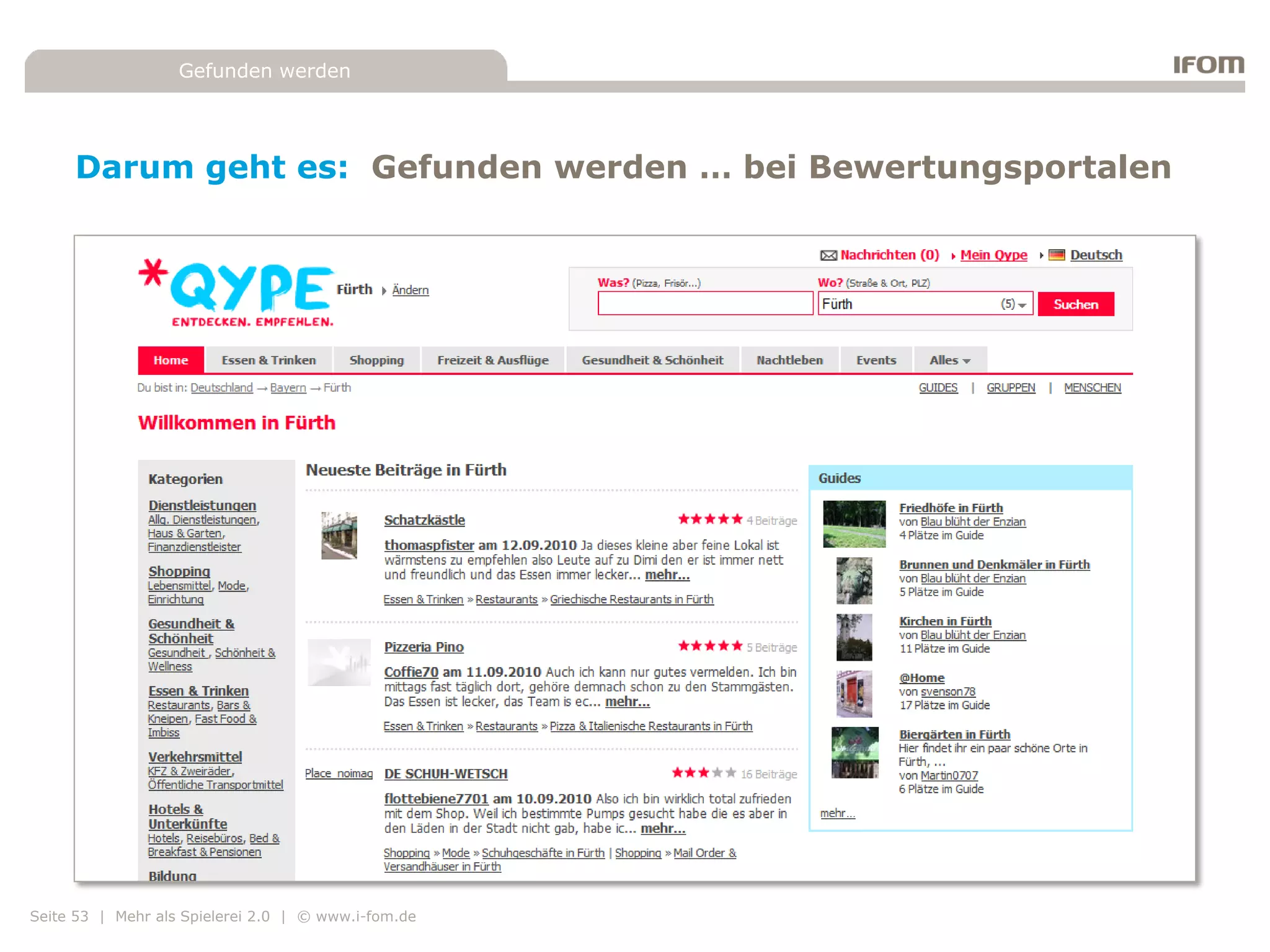Image resolution: width=1270 pixels, height=952 pixels.
Task: Focus the Wo? location field
Action: [925, 304]
